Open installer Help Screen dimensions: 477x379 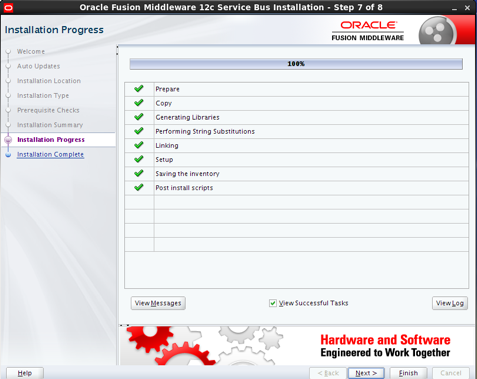click(x=25, y=373)
